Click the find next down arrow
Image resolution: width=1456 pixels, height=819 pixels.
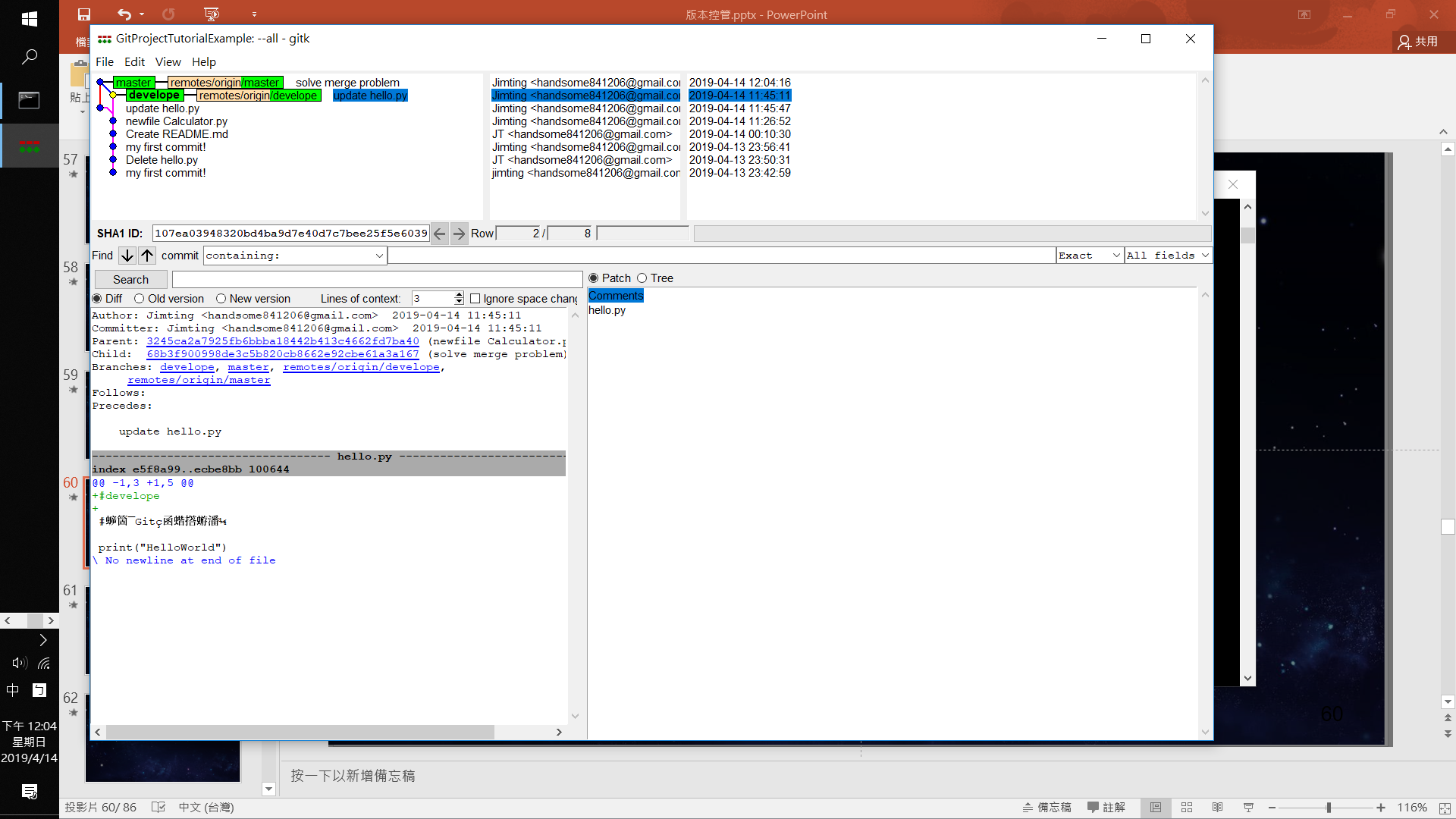point(127,256)
